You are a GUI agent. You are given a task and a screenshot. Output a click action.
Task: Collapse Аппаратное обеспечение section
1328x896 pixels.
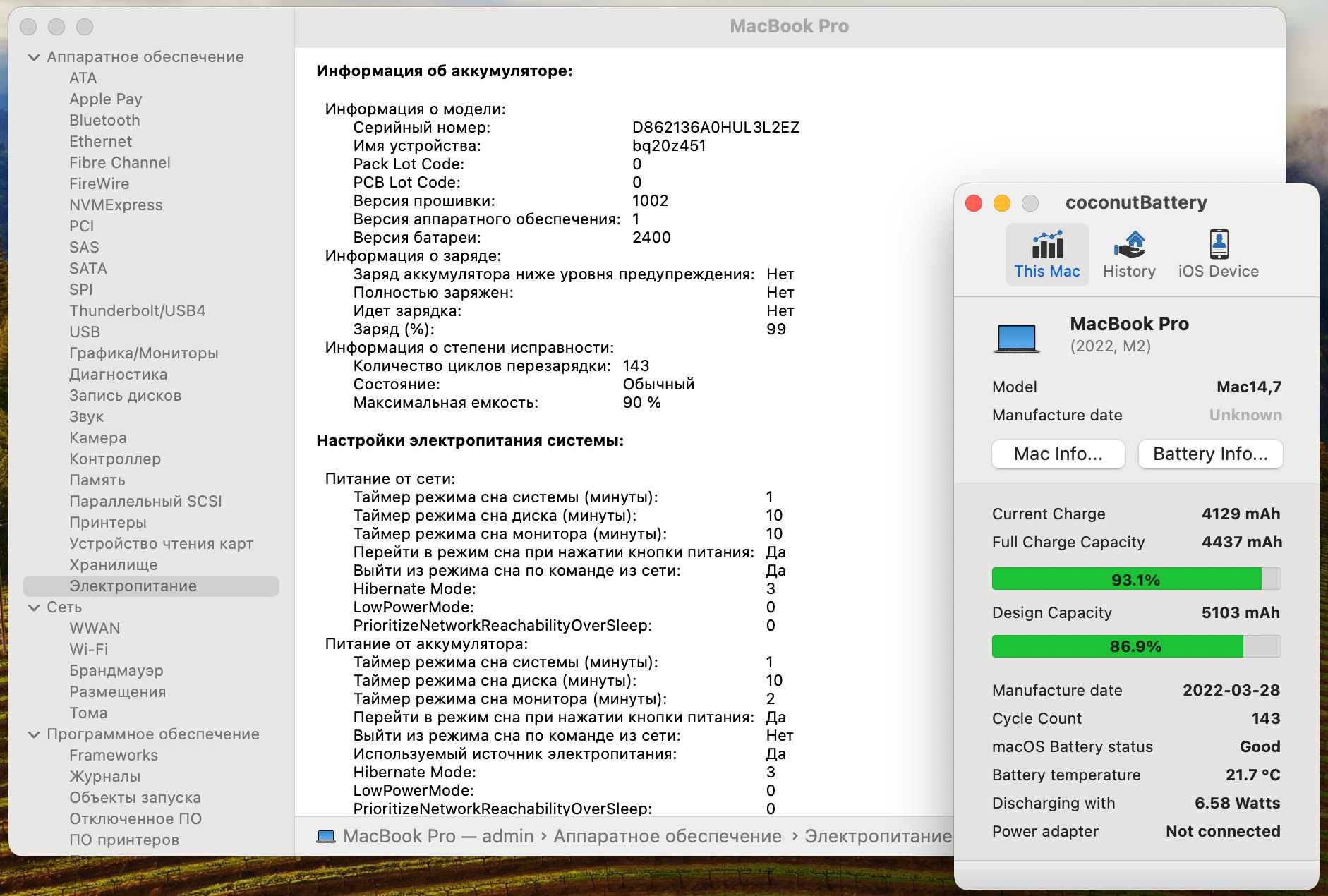pos(33,57)
